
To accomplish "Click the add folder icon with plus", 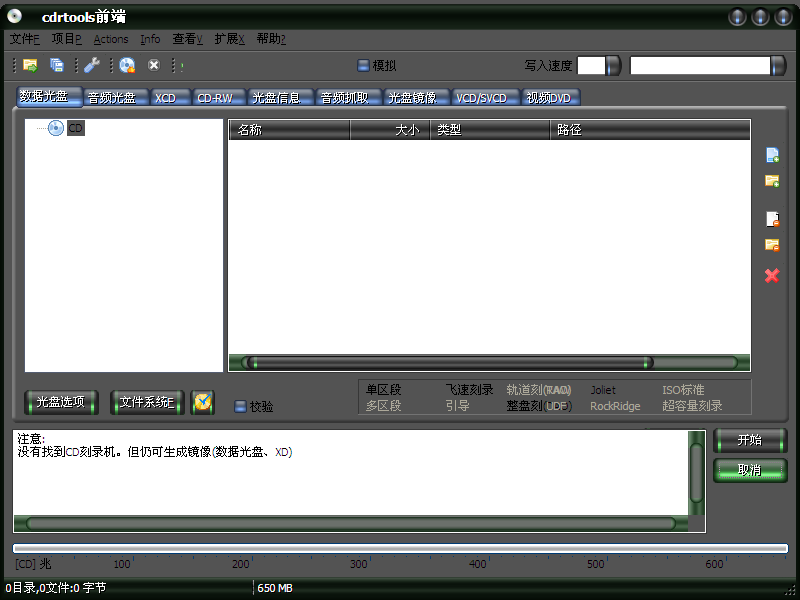I will point(772,181).
